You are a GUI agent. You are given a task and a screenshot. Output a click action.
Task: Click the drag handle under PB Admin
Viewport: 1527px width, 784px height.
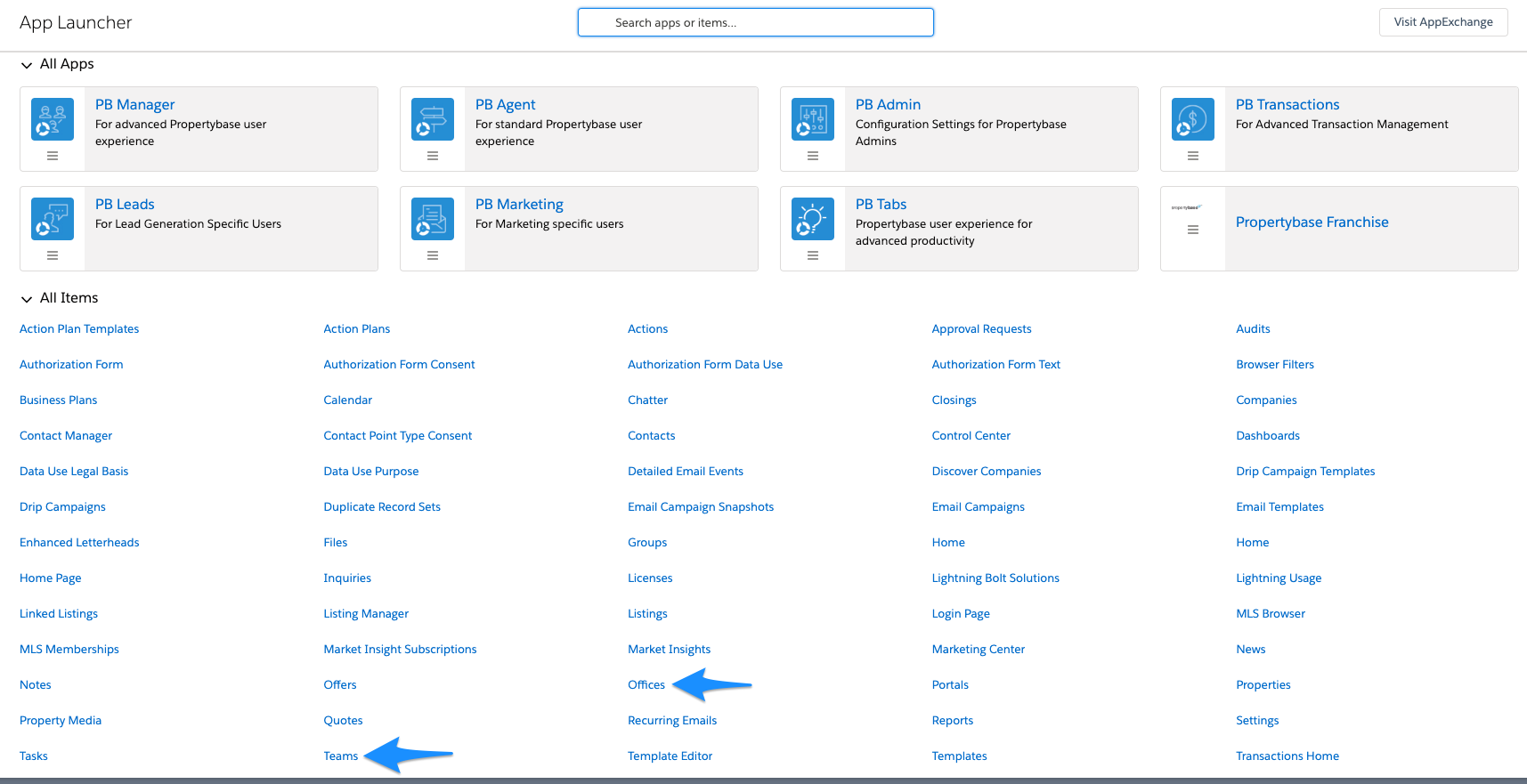coord(813,156)
